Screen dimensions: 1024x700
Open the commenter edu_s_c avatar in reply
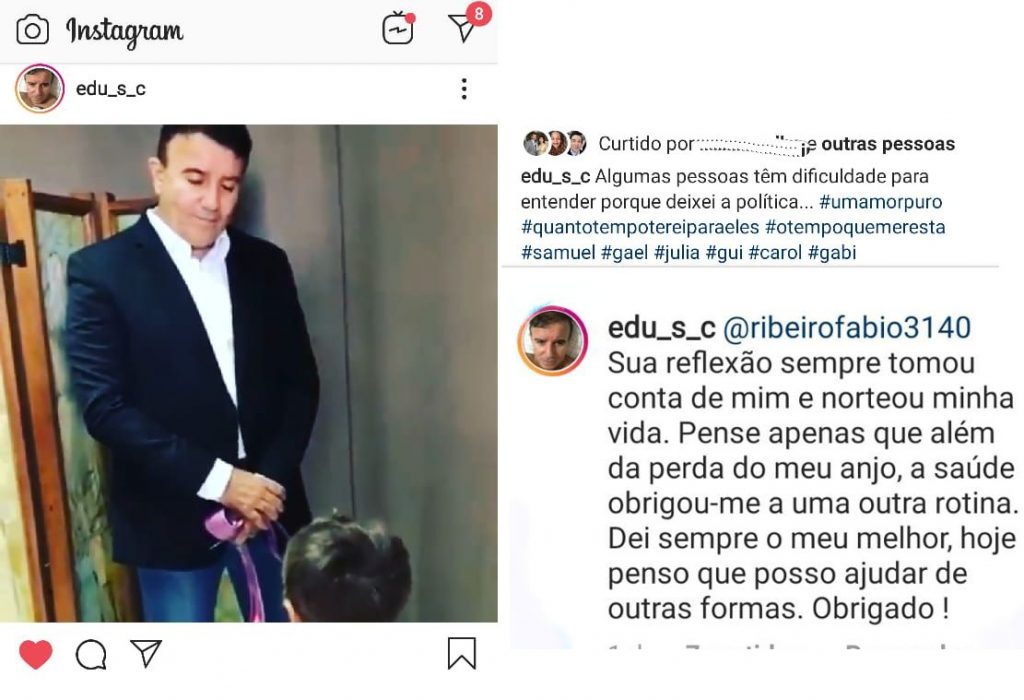click(552, 341)
